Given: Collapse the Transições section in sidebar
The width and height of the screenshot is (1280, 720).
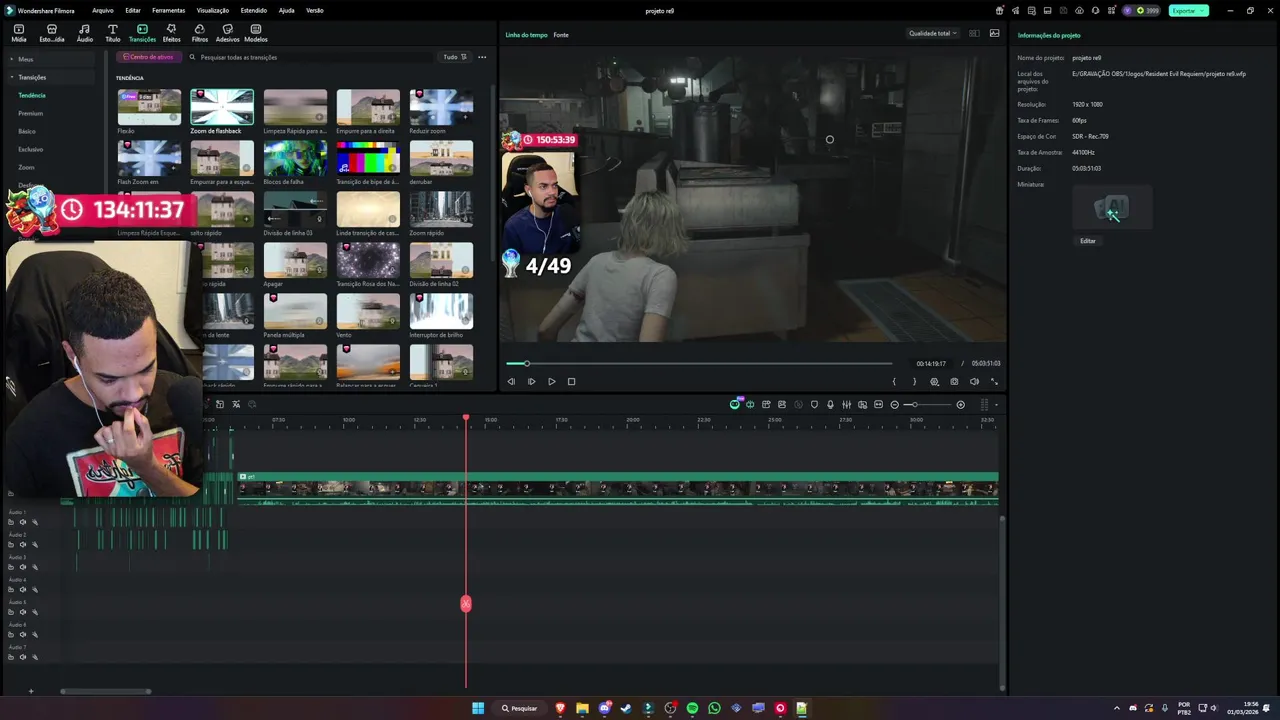Looking at the screenshot, I should (12, 77).
